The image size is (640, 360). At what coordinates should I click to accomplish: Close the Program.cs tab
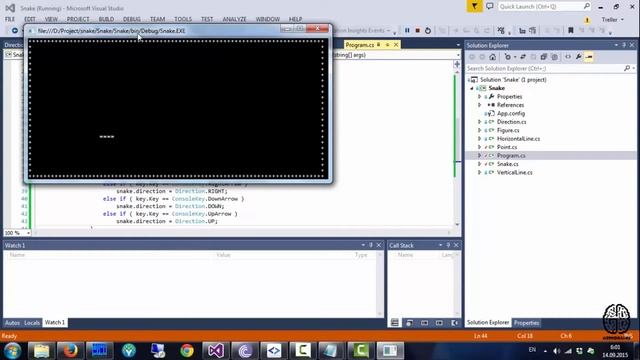[x=396, y=45]
